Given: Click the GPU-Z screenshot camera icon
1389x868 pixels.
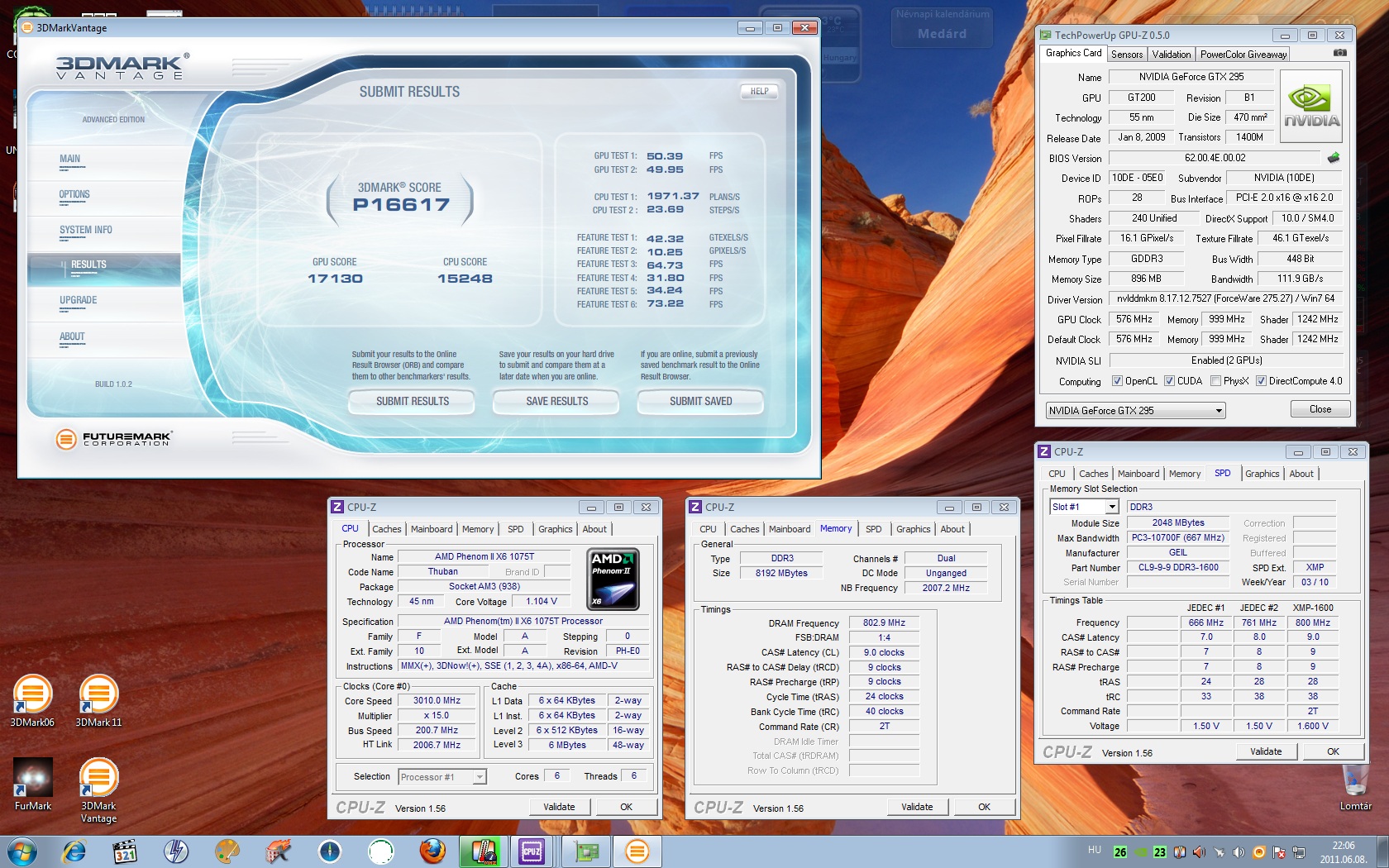Looking at the screenshot, I should coord(1339,53).
